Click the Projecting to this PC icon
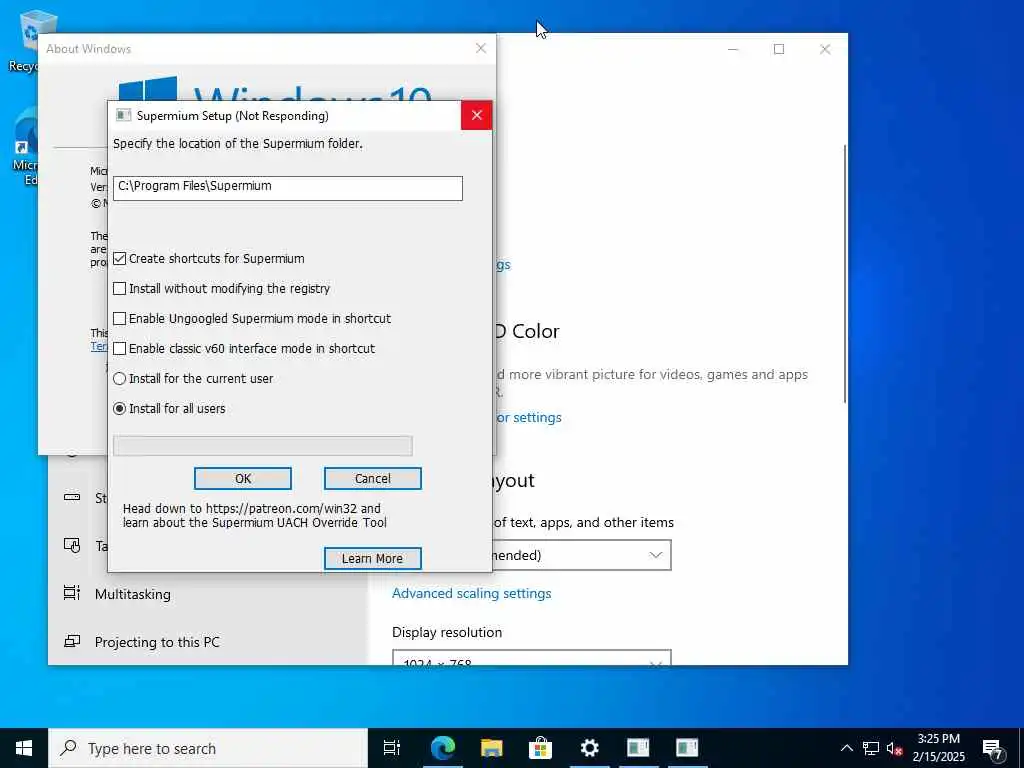 click(x=72, y=641)
